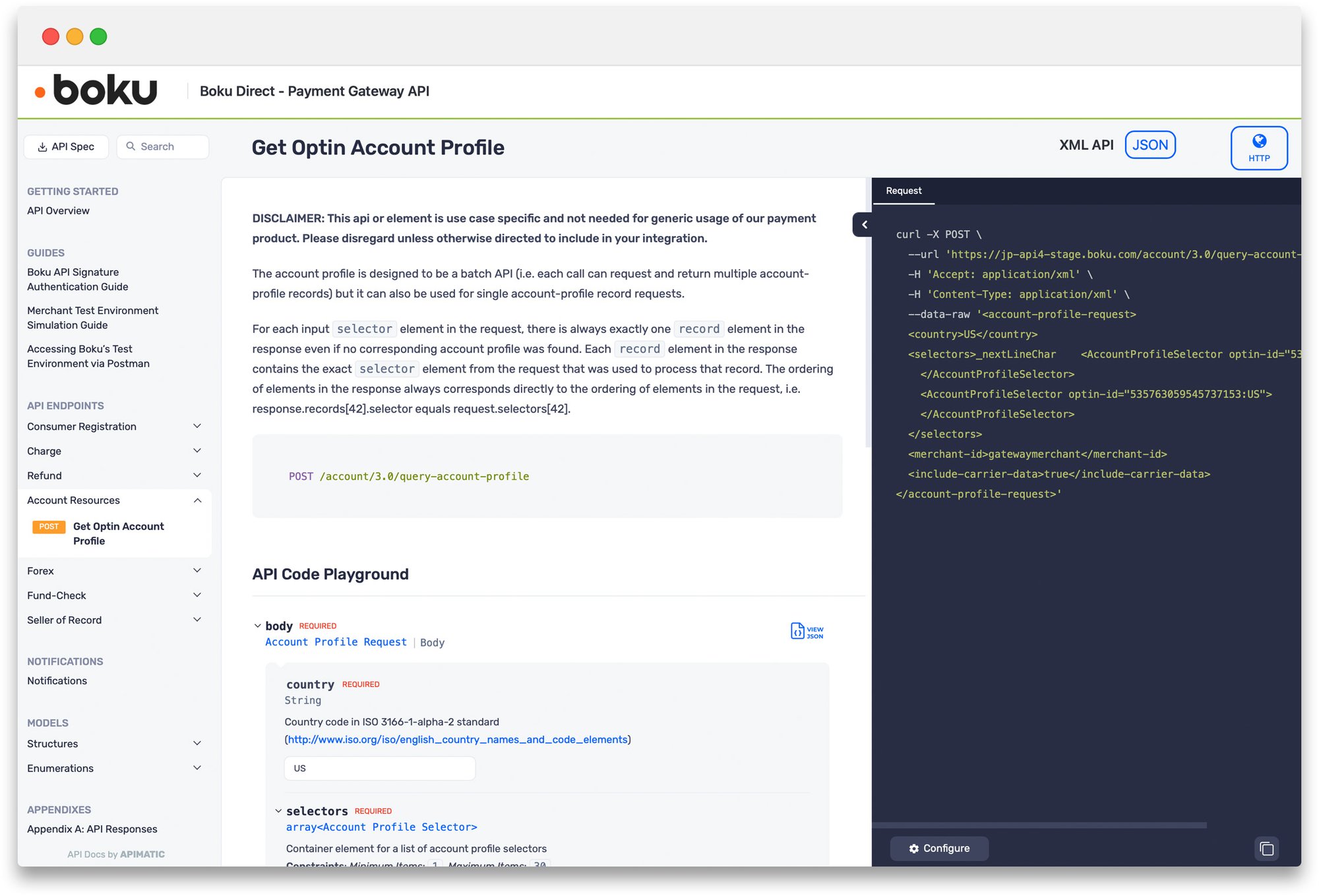The image size is (1319, 896).
Task: Expand the Seller of Record section
Action: click(114, 620)
